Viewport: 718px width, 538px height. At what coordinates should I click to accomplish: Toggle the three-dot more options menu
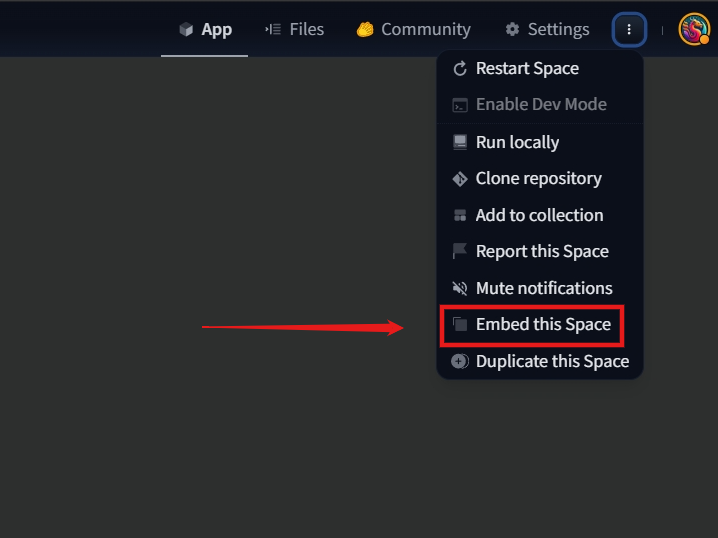click(x=629, y=30)
